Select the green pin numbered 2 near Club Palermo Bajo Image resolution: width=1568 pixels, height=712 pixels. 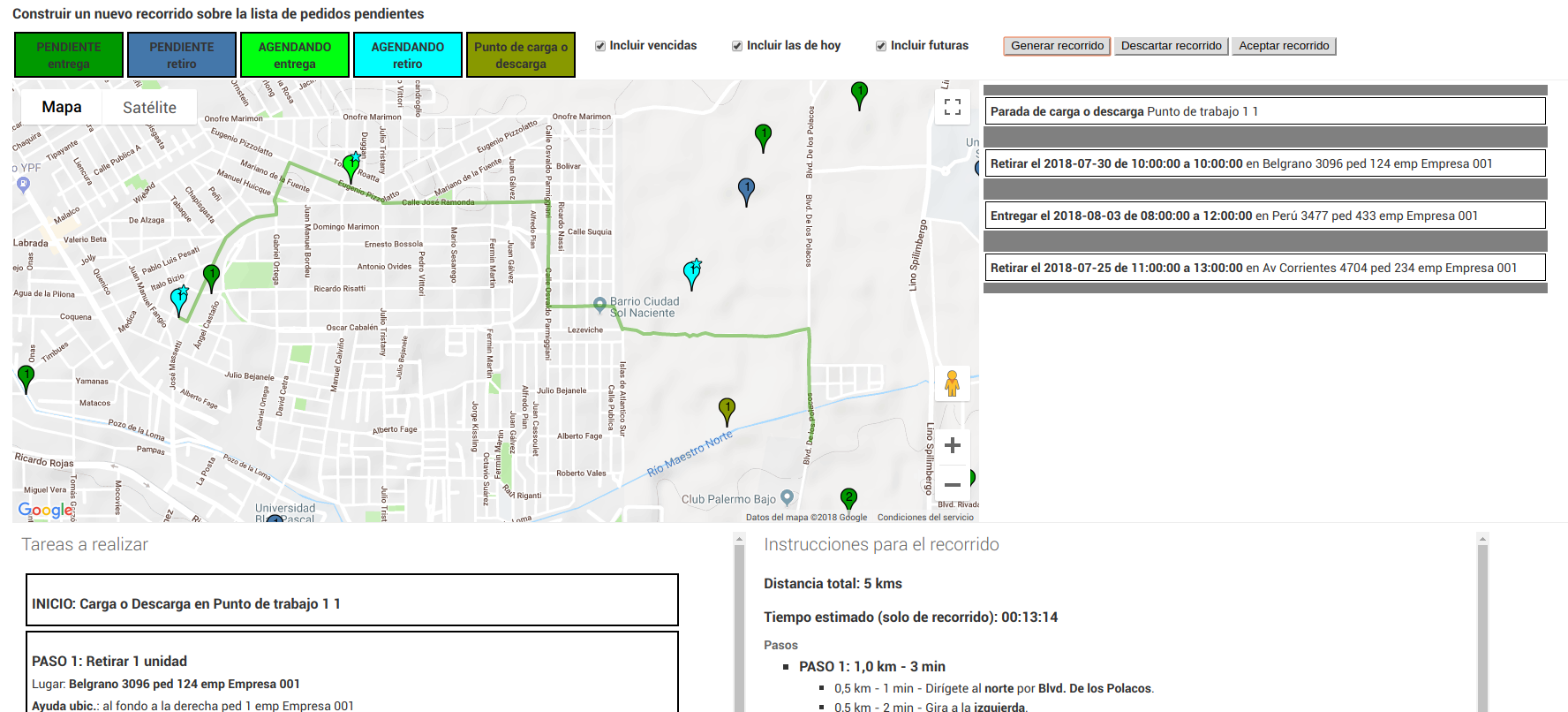(x=848, y=500)
